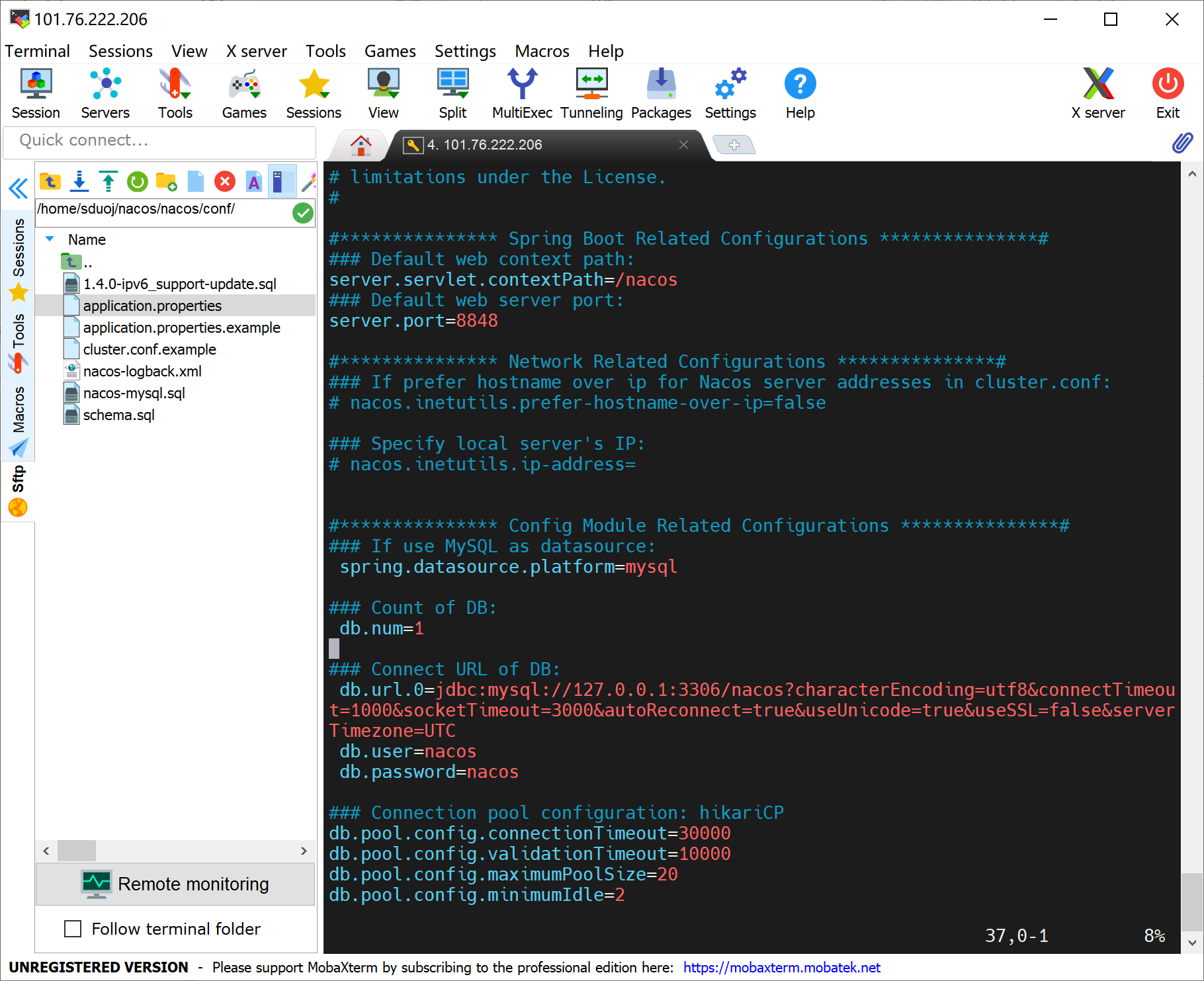The width and height of the screenshot is (1204, 981).
Task: Enable Follow terminal folder
Action: pyautogui.click(x=73, y=929)
